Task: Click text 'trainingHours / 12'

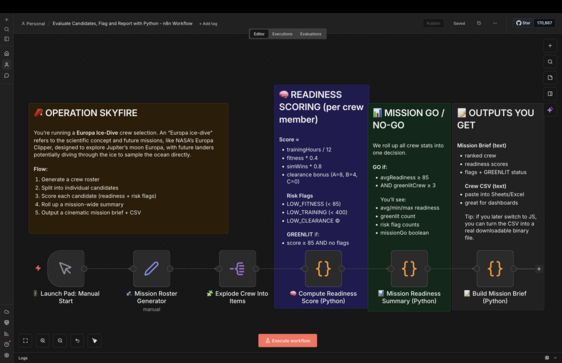Action: pyautogui.click(x=309, y=150)
